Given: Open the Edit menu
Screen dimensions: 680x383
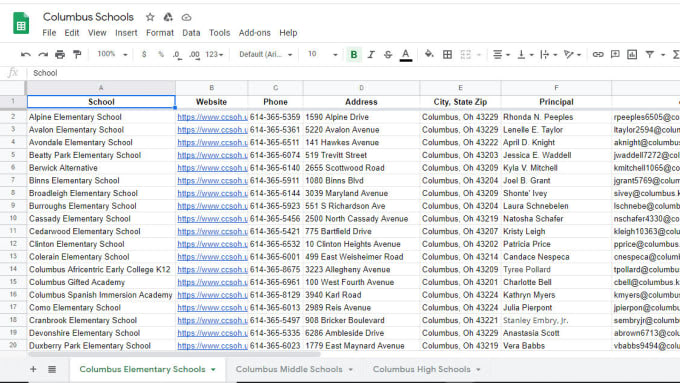Looking at the screenshot, I should [x=72, y=33].
